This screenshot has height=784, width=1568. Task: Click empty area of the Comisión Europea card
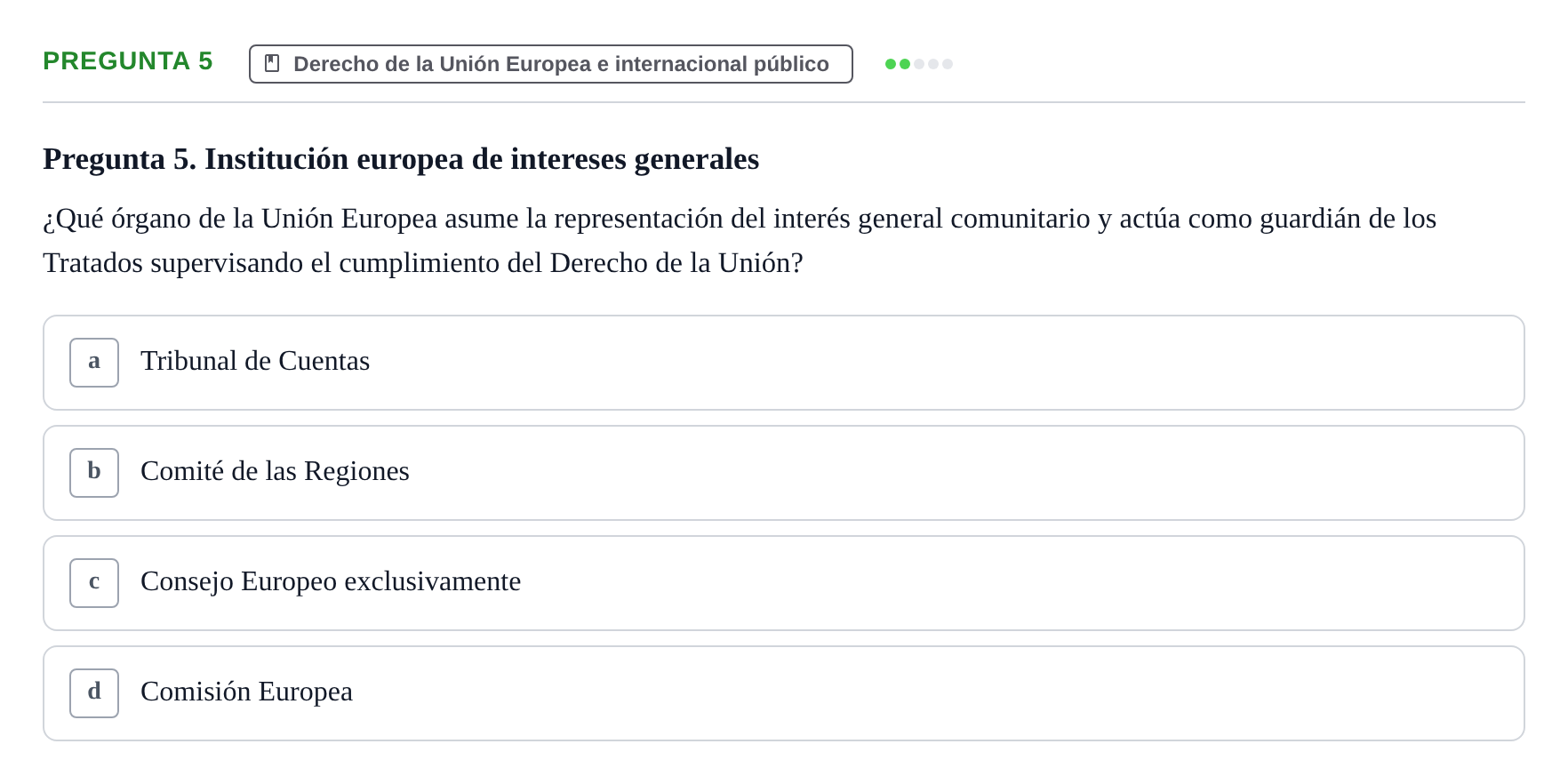[x=933, y=693]
